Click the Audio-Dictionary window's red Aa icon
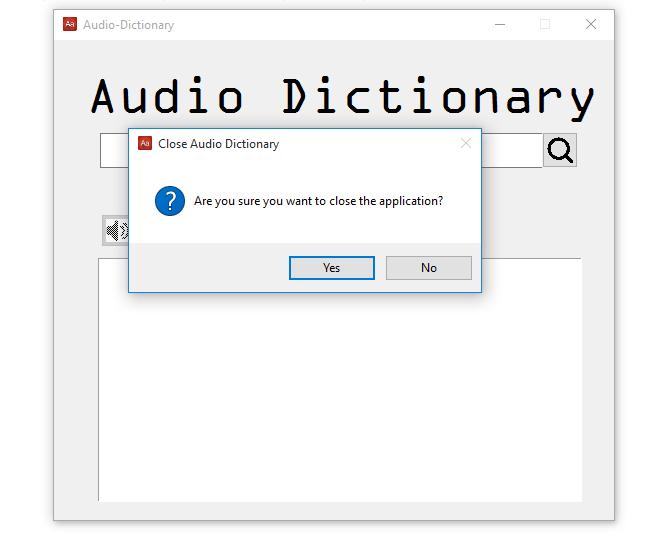Image resolution: width=672 pixels, height=539 pixels. (x=70, y=24)
